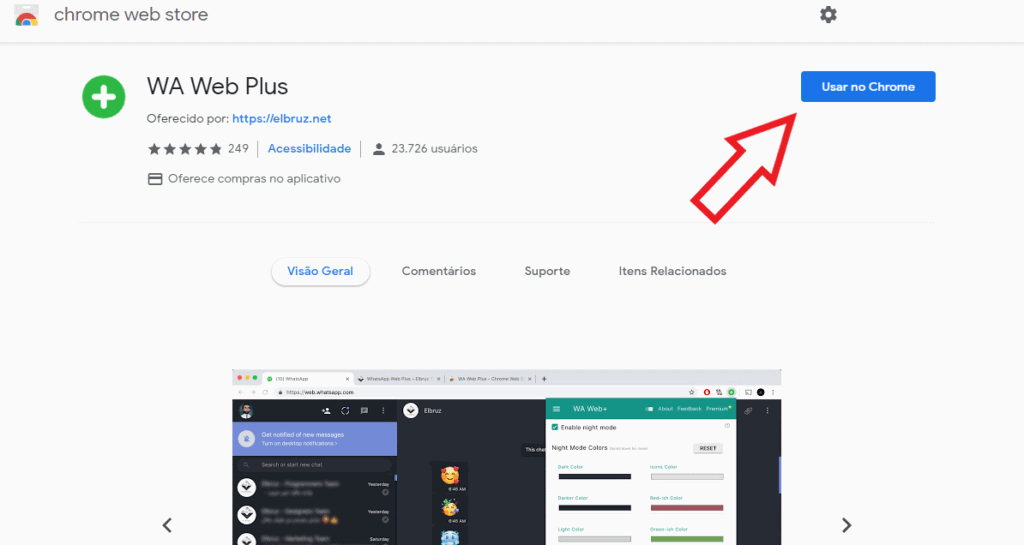Click the chrome web store title
The image size is (1024, 545).
131,14
